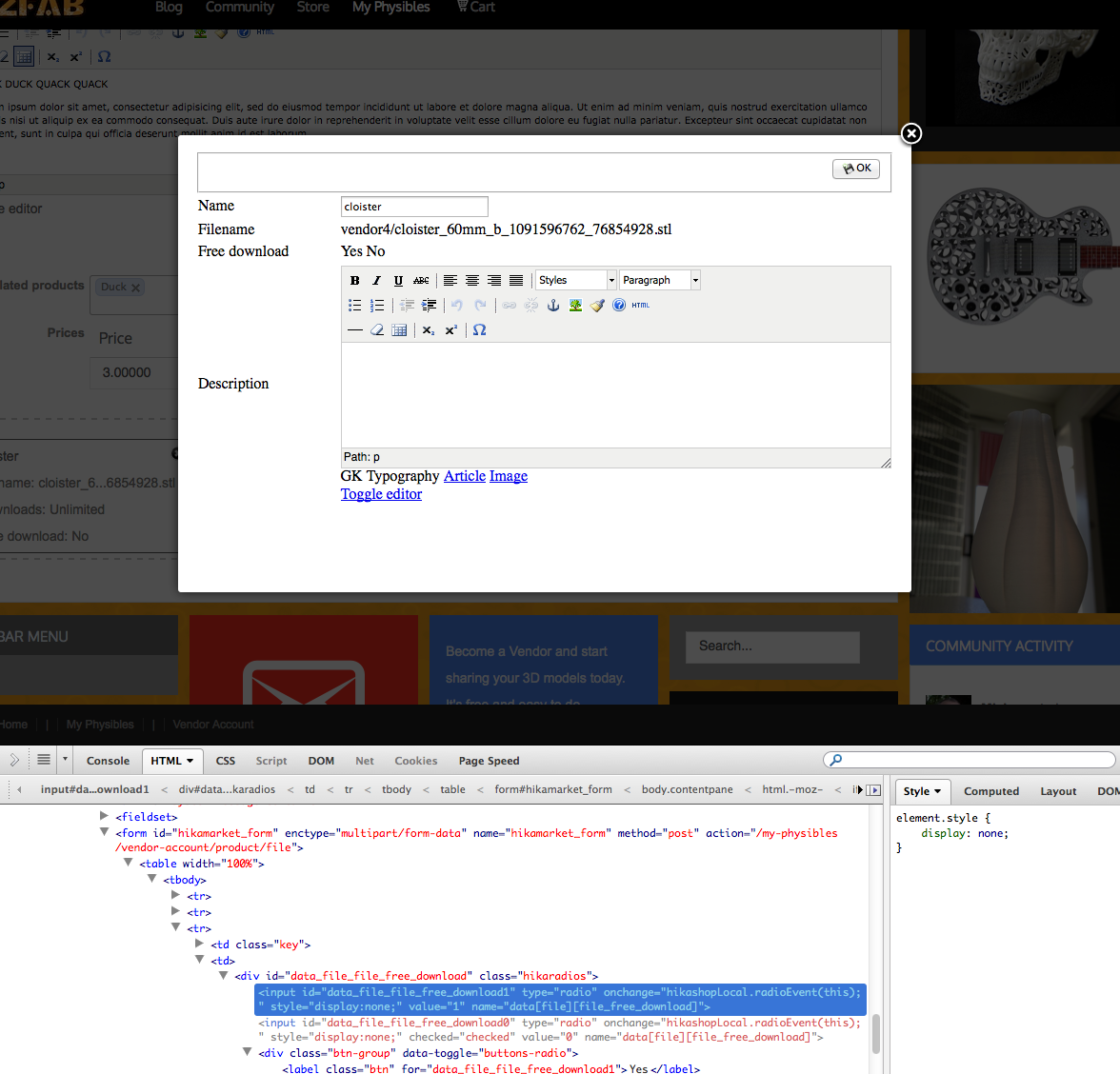1120x1074 pixels.
Task: Open the Paragraph format dropdown
Action: click(x=659, y=280)
